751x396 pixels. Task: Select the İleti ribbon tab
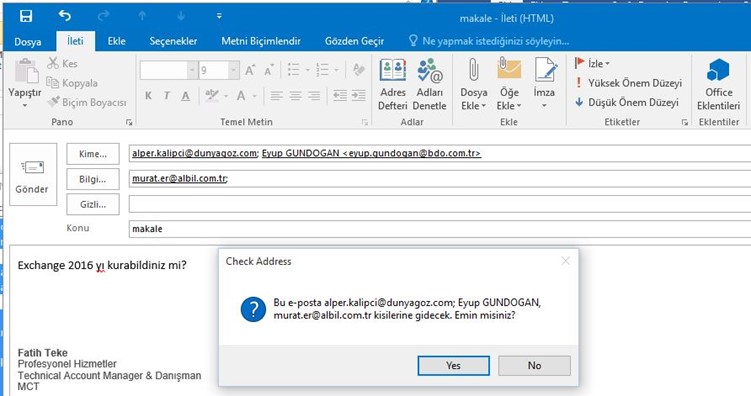tap(75, 41)
